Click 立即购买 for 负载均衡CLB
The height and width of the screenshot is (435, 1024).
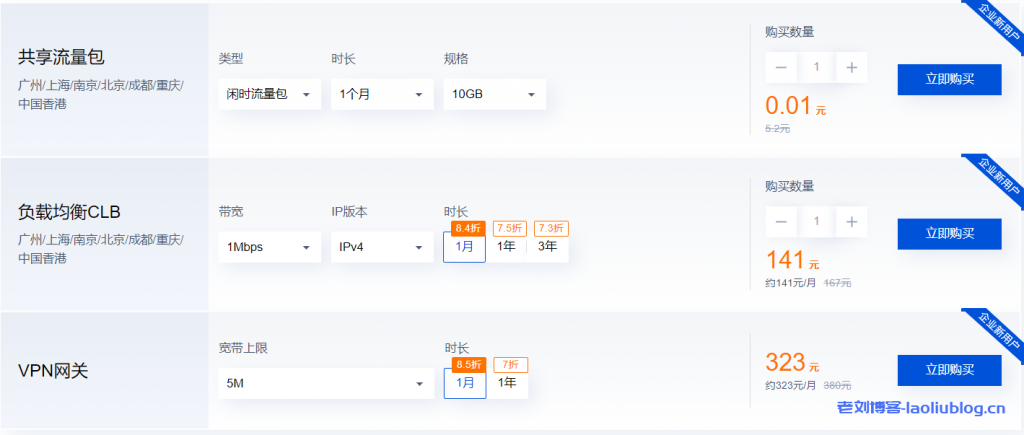tap(949, 233)
